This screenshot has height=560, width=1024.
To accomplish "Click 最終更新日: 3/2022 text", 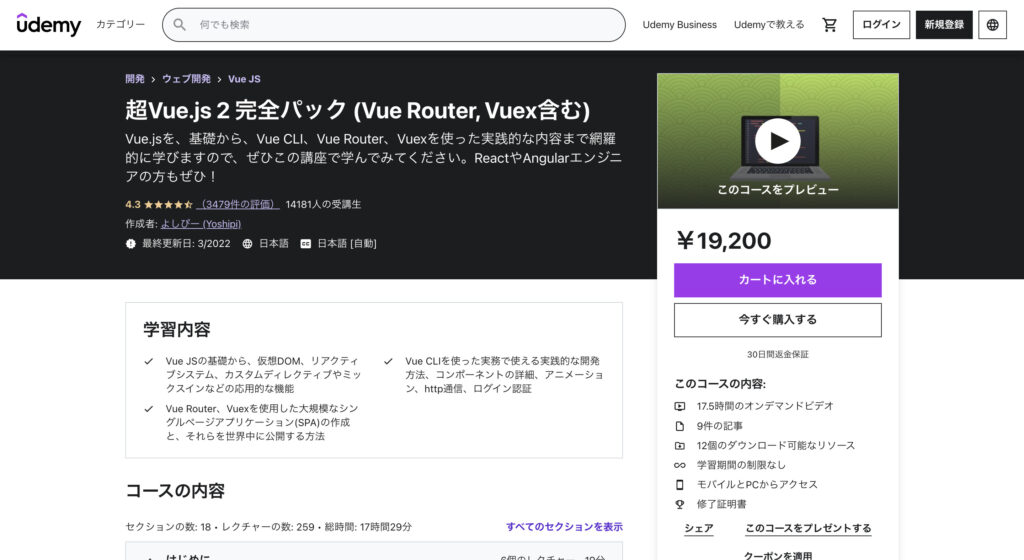I will (x=186, y=243).
